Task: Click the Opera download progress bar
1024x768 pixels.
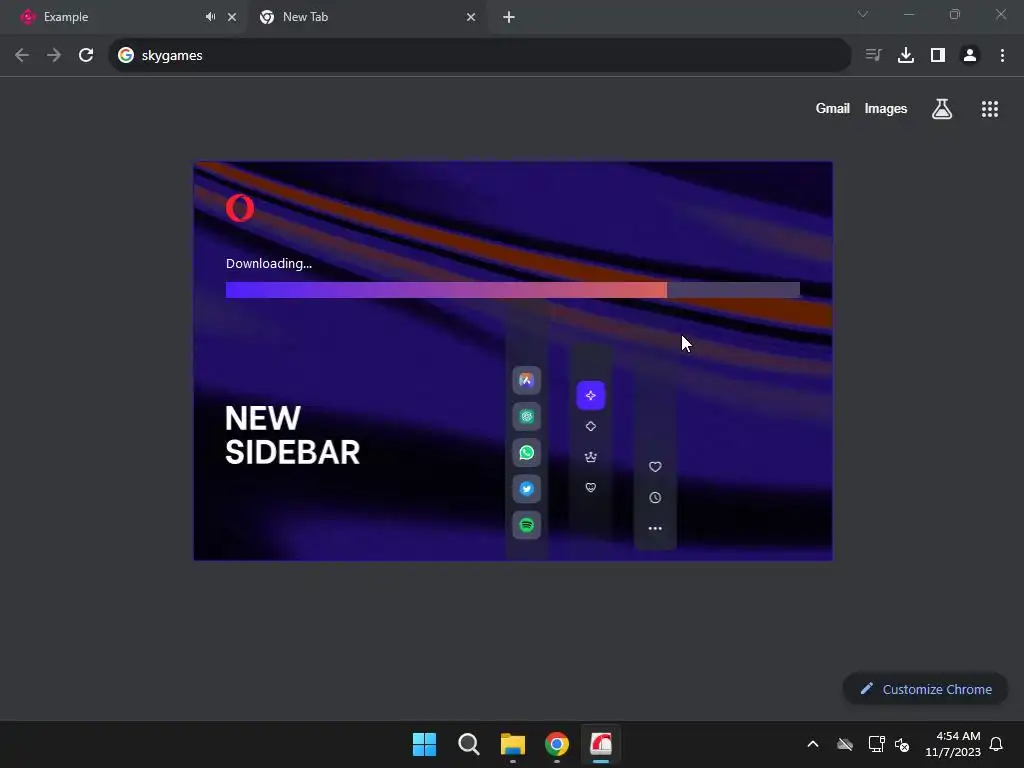Action: 513,290
